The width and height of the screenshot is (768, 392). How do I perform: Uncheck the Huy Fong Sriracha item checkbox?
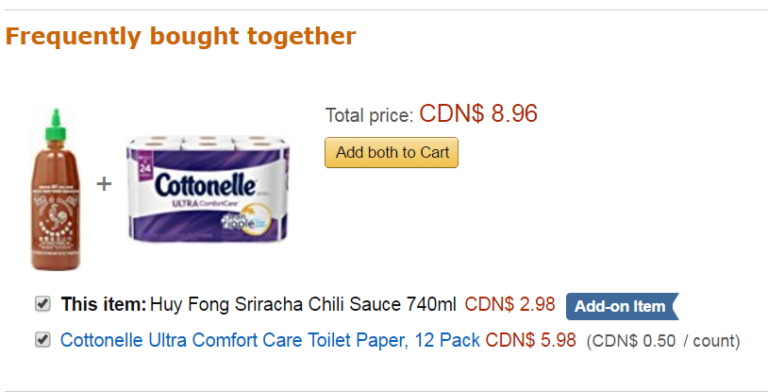(43, 304)
